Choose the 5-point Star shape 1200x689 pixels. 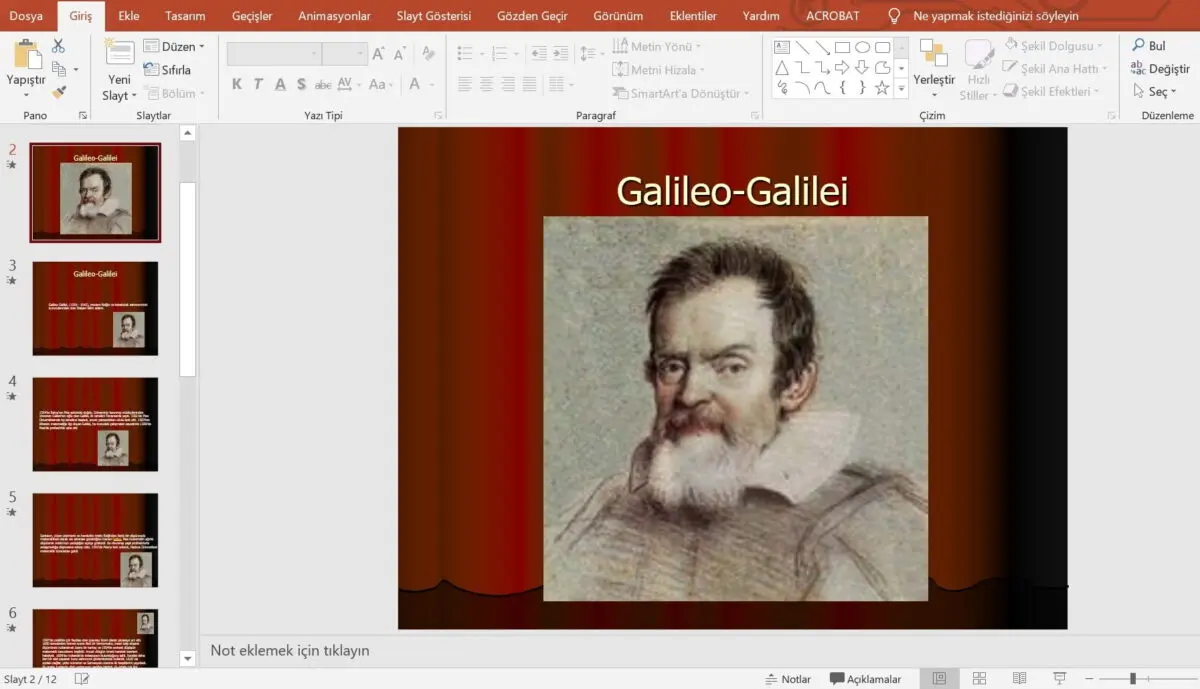tap(882, 88)
